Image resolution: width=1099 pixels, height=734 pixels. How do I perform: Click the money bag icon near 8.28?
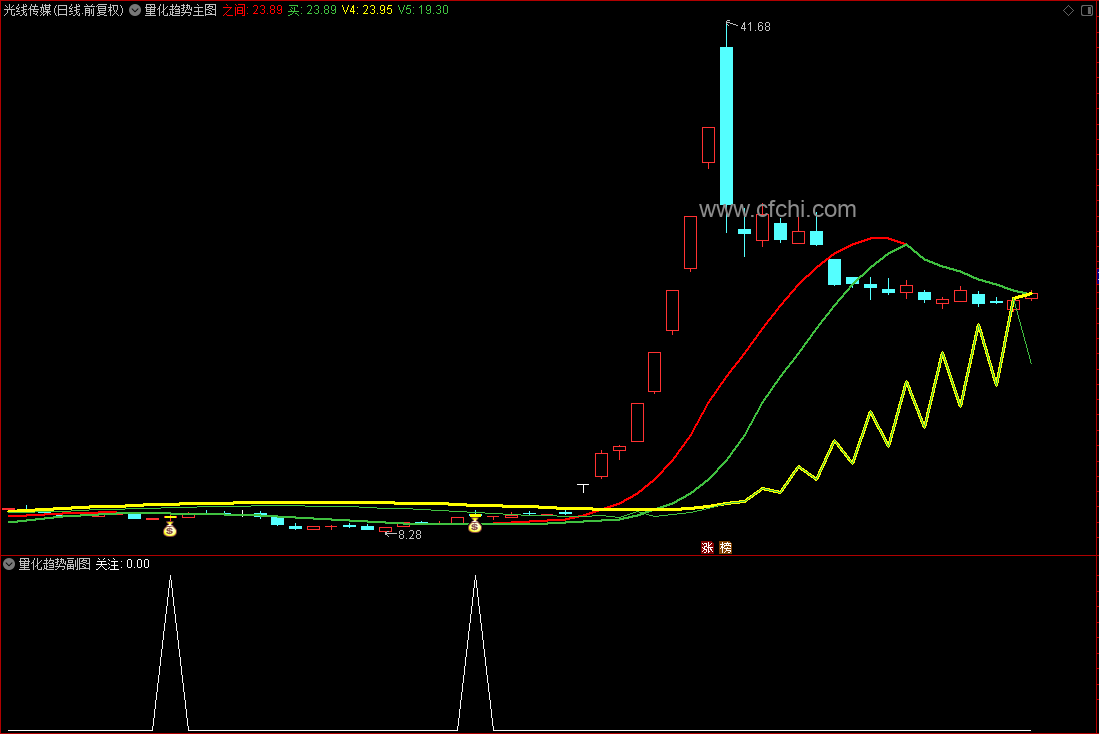tap(475, 524)
